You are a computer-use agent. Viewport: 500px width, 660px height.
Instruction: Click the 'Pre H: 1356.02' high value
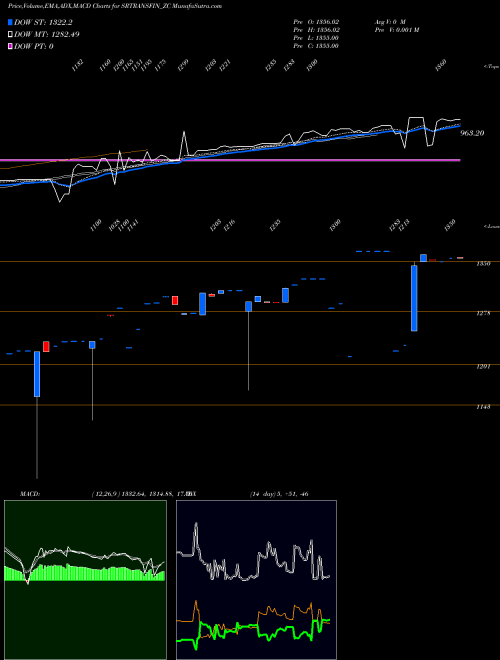pyautogui.click(x=316, y=30)
